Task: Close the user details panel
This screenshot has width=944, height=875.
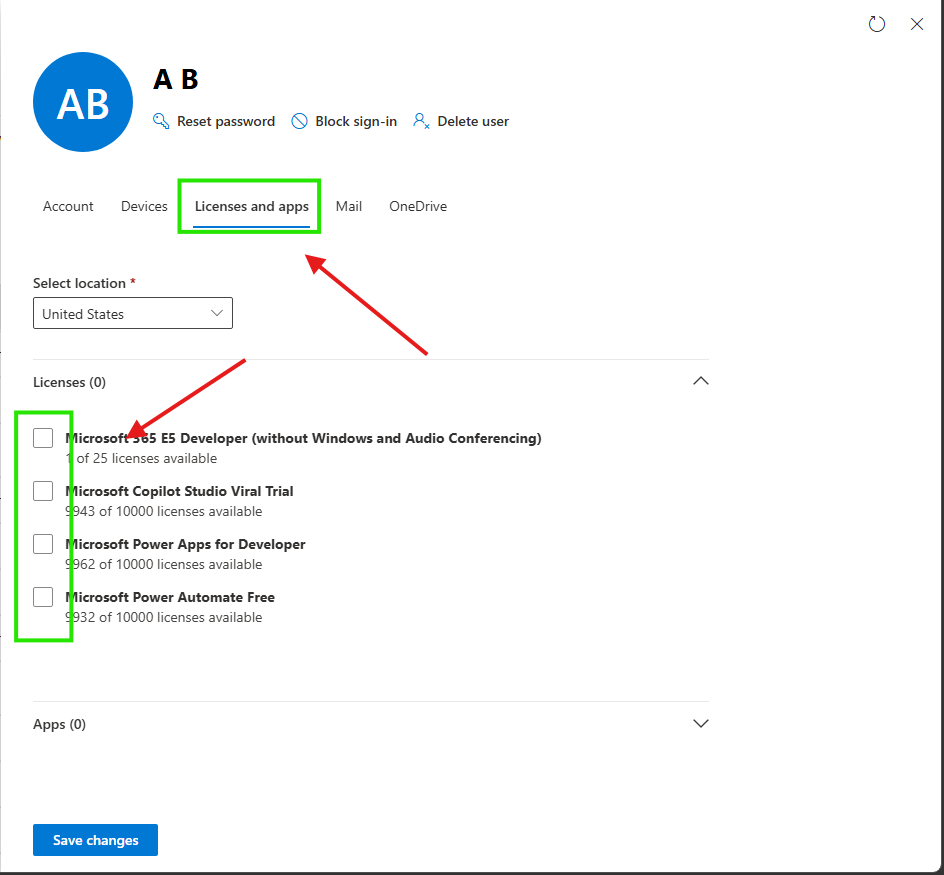Action: (x=916, y=24)
